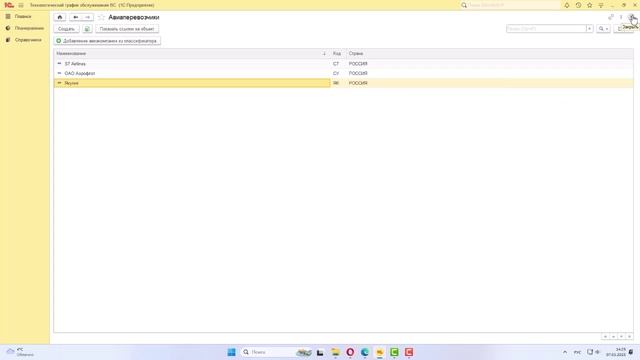Clear the list search field with its small button
640x360 pixels.
[589, 29]
